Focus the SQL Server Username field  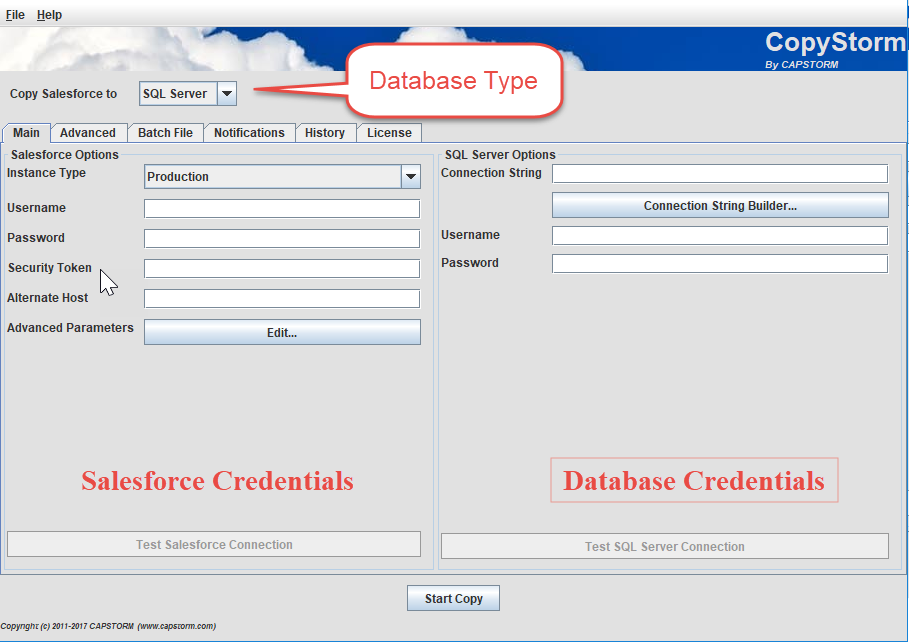[x=720, y=235]
